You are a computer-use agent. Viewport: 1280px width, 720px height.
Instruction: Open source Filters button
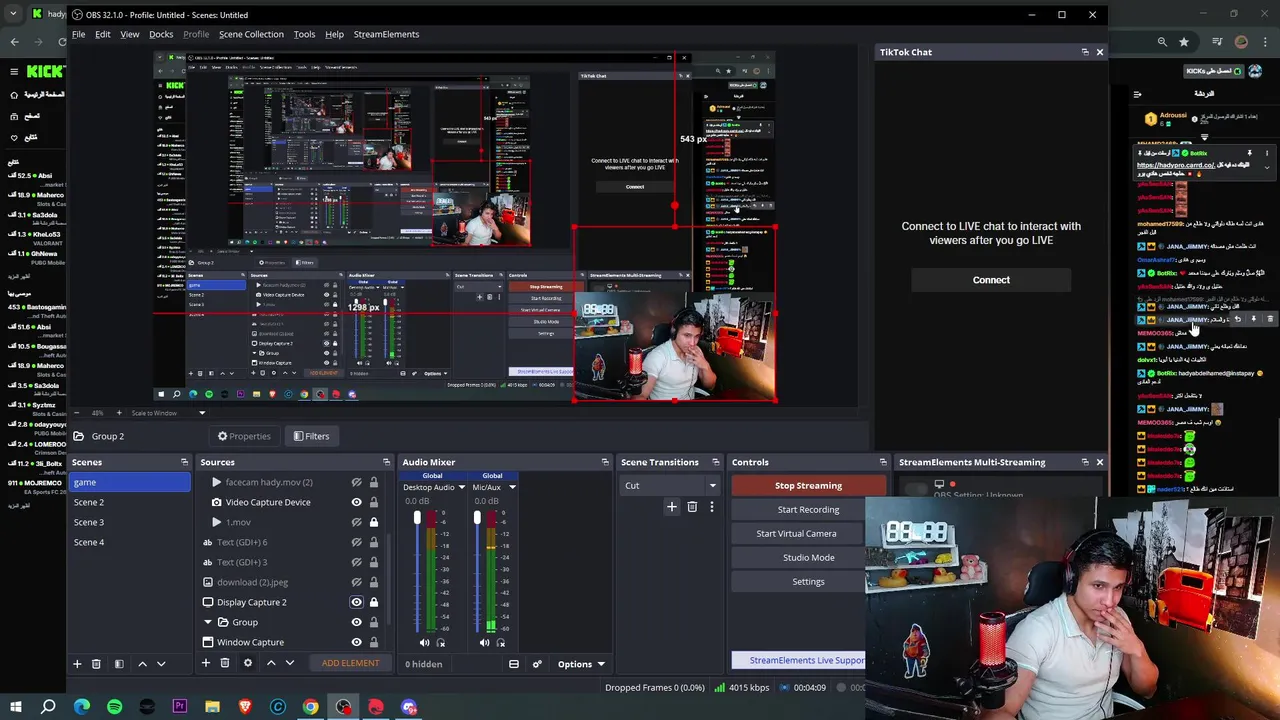pyautogui.click(x=311, y=436)
